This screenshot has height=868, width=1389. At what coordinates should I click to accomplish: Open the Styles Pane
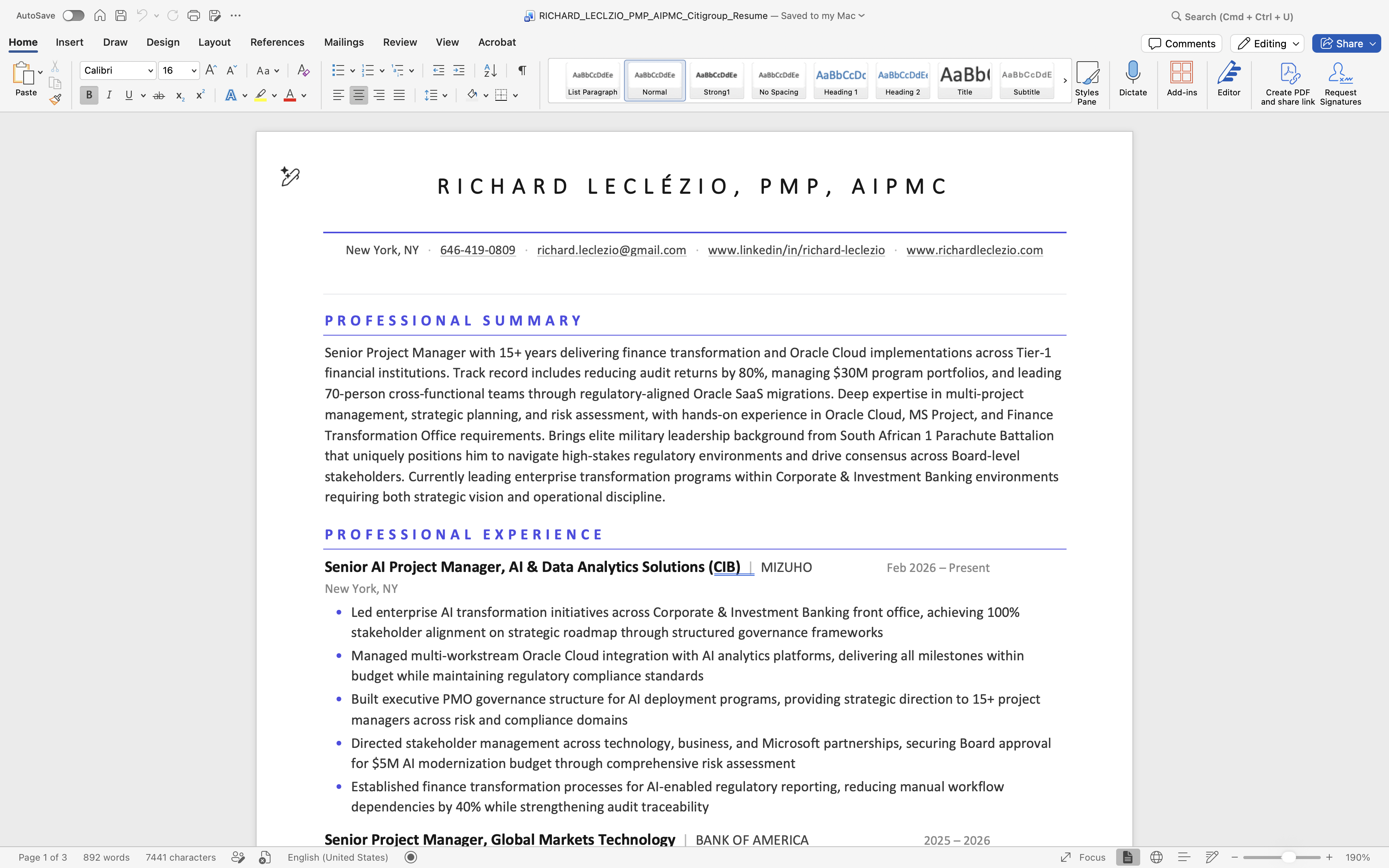1087,83
